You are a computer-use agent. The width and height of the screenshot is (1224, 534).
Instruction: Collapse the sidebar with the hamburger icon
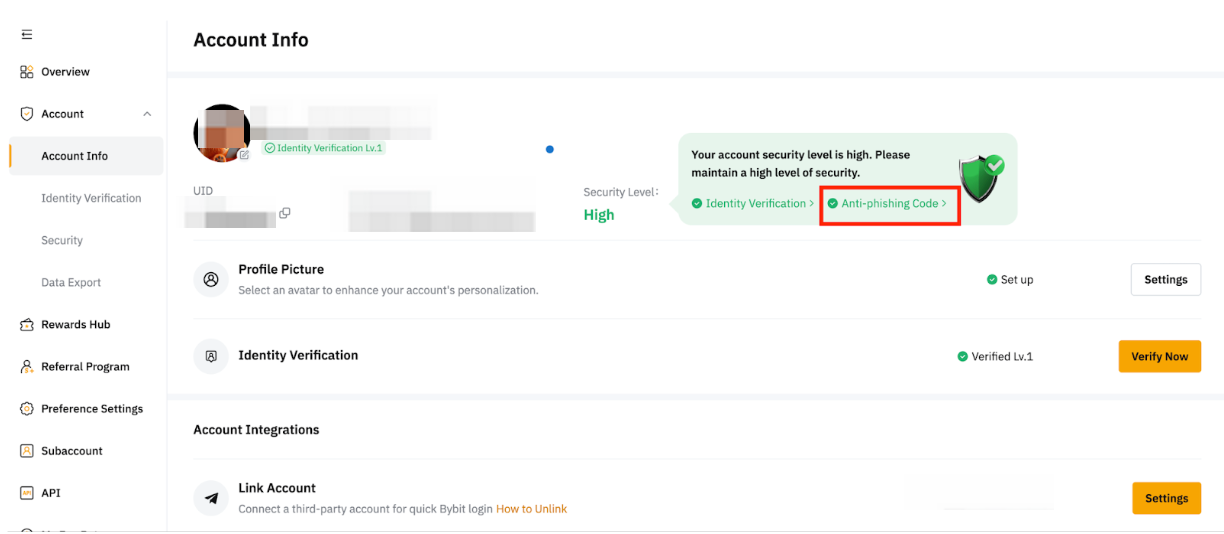(x=27, y=35)
